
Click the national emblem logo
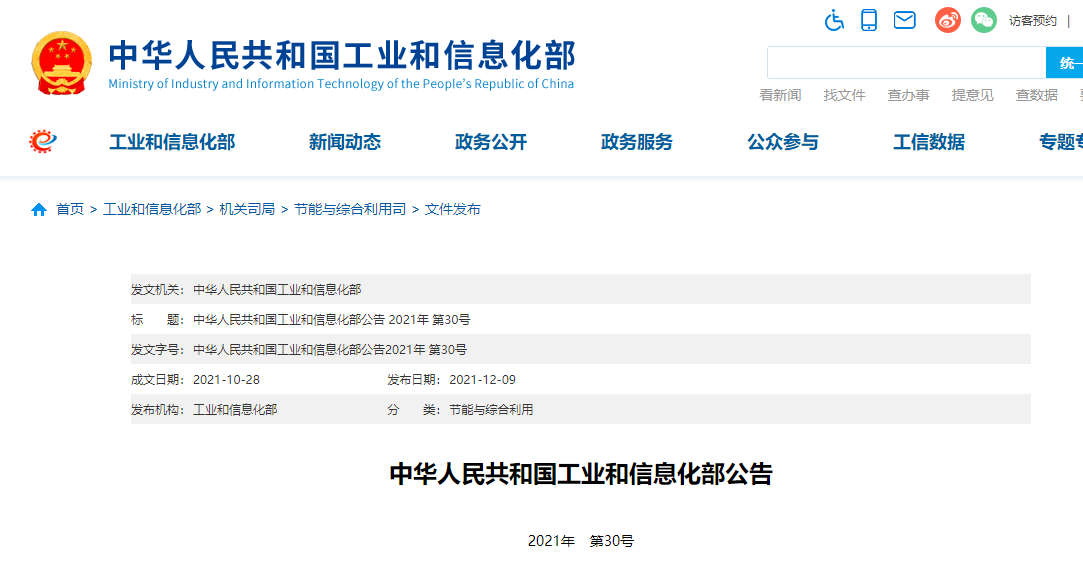pyautogui.click(x=62, y=62)
